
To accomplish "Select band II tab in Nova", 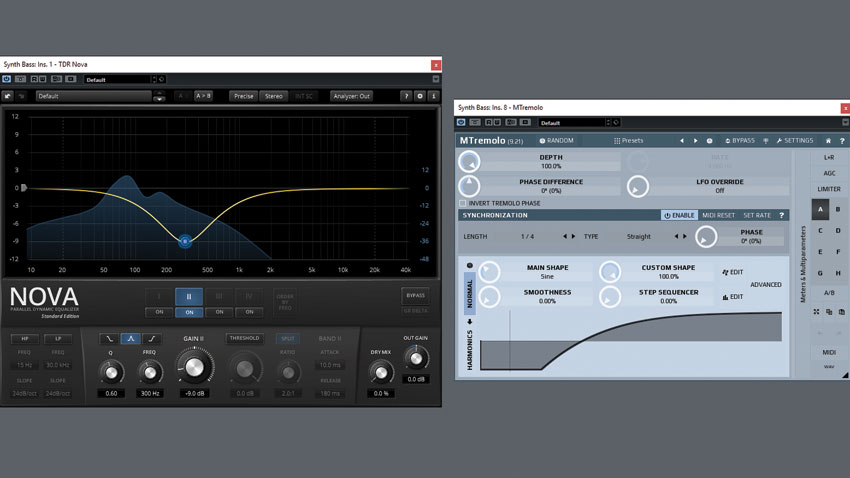I will point(189,296).
